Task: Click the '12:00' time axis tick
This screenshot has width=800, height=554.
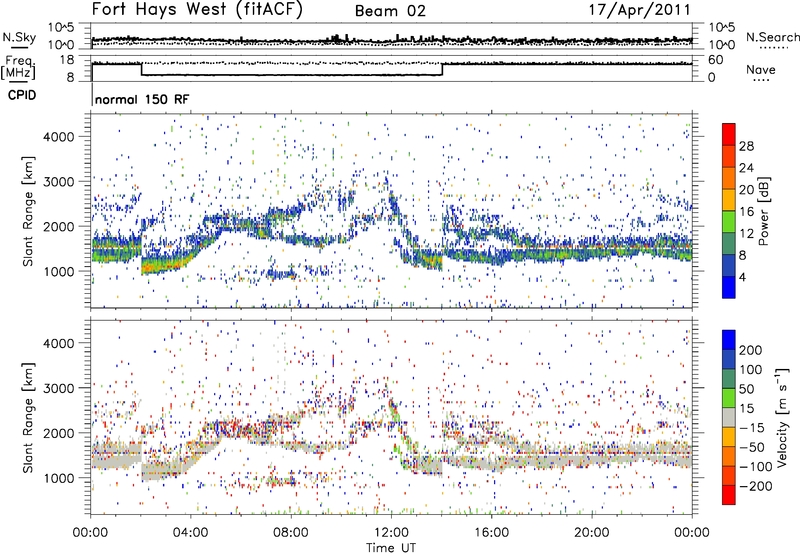Action: pos(390,532)
